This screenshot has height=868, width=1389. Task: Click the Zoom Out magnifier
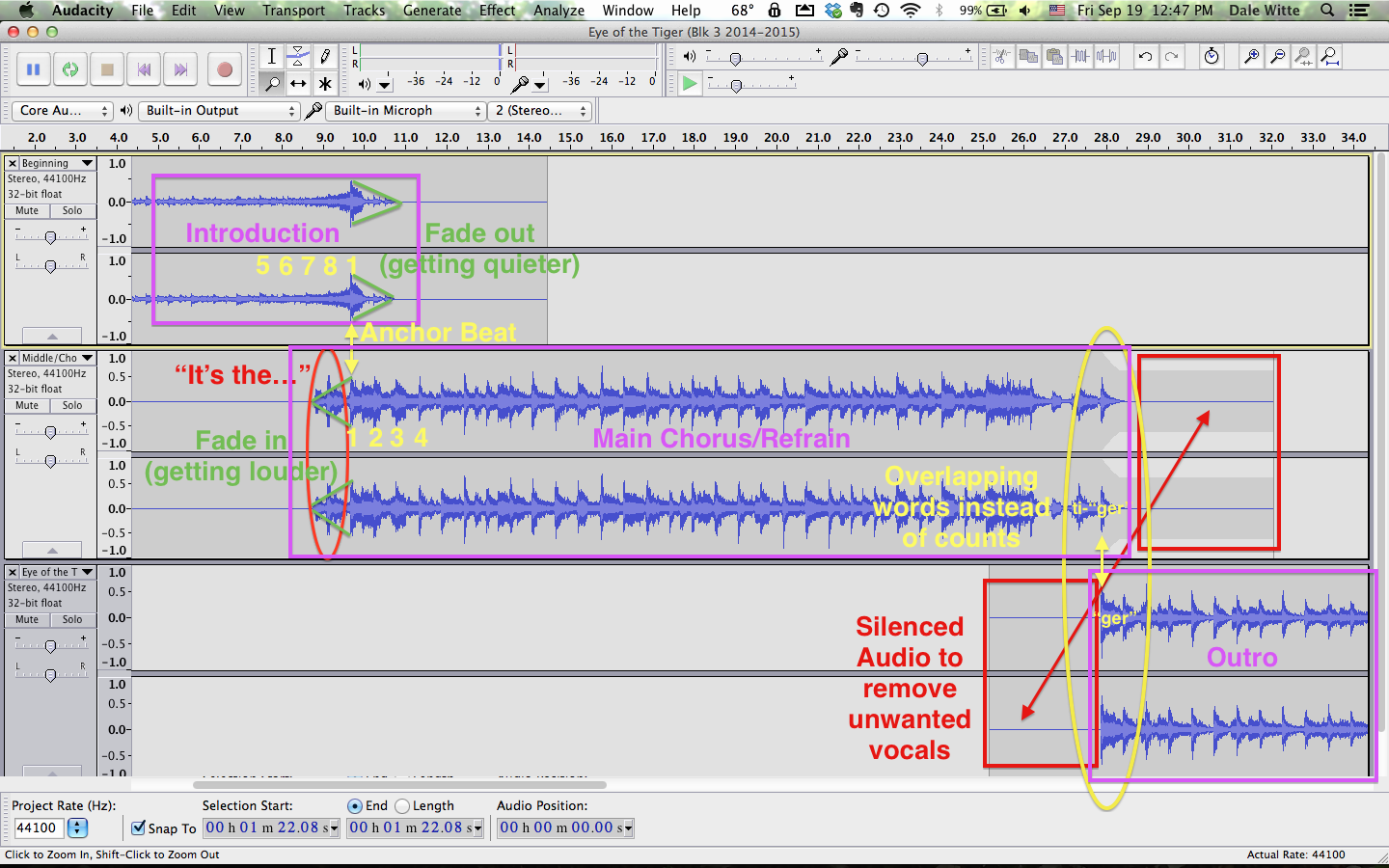(x=1277, y=56)
